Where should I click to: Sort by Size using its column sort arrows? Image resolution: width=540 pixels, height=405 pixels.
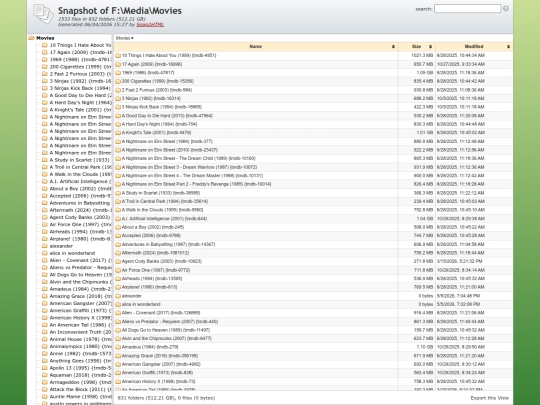pos(430,46)
